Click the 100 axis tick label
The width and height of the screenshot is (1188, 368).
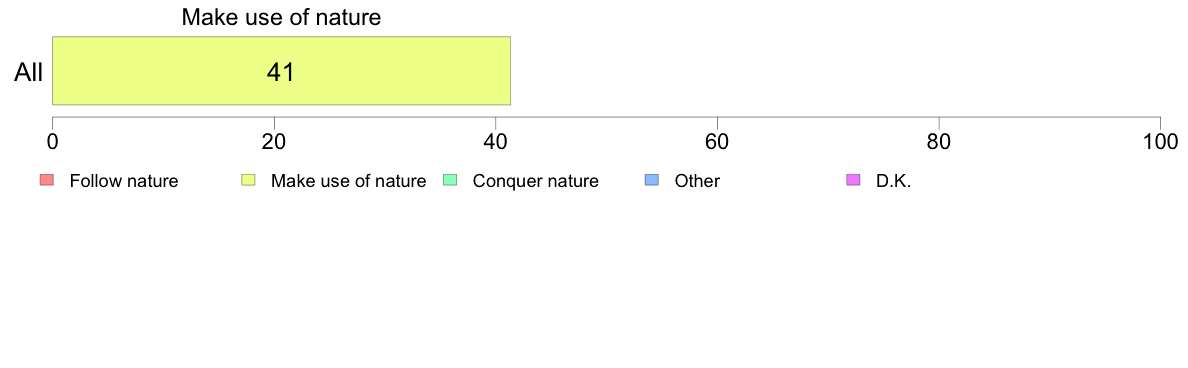pyautogui.click(x=1159, y=141)
